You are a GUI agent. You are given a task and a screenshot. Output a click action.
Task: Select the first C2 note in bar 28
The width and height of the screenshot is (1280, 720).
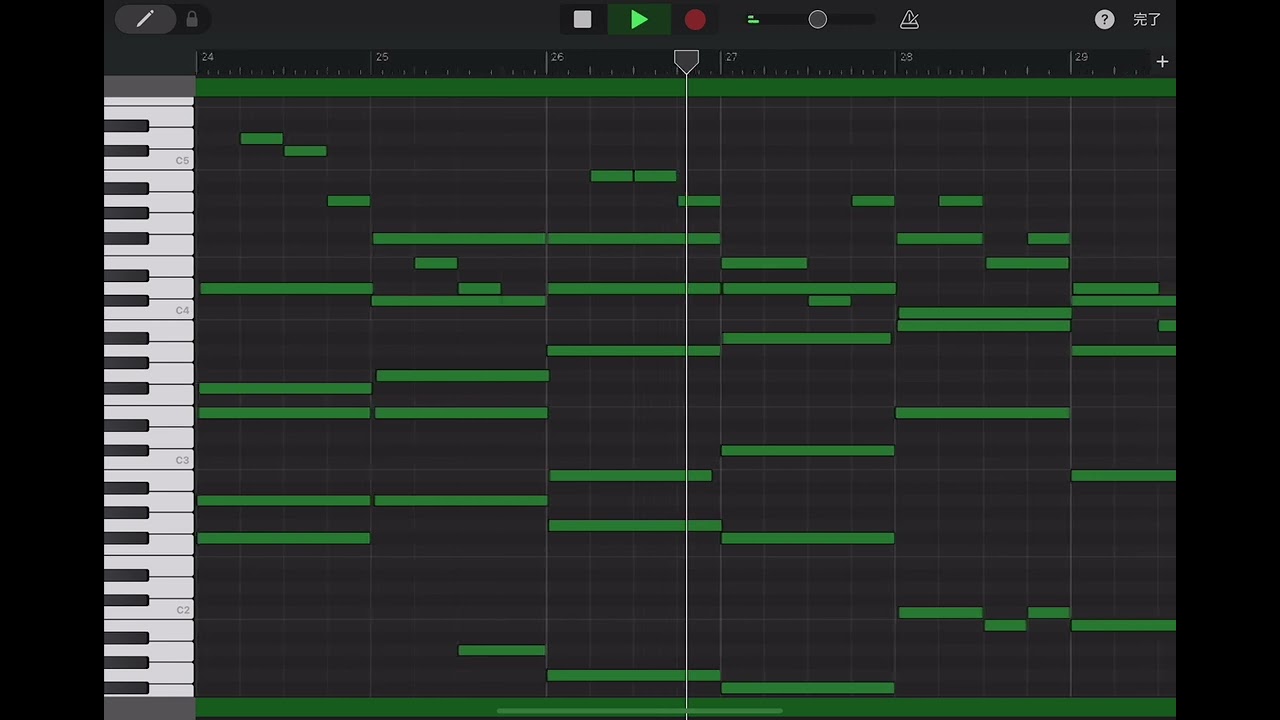940,613
